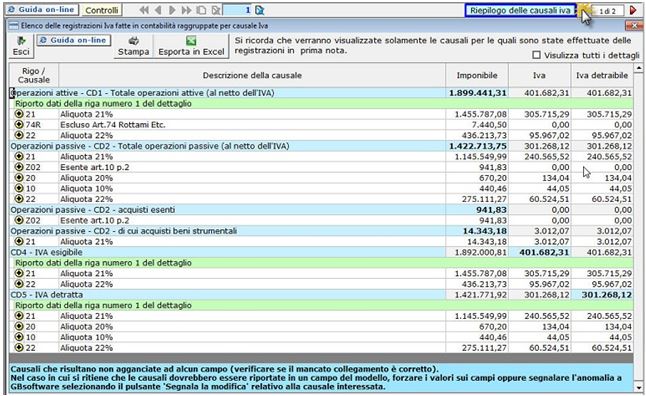Click bold Iva detraibile 301.268,12 in CD5 row
The height and width of the screenshot is (396, 646).
click(x=606, y=295)
